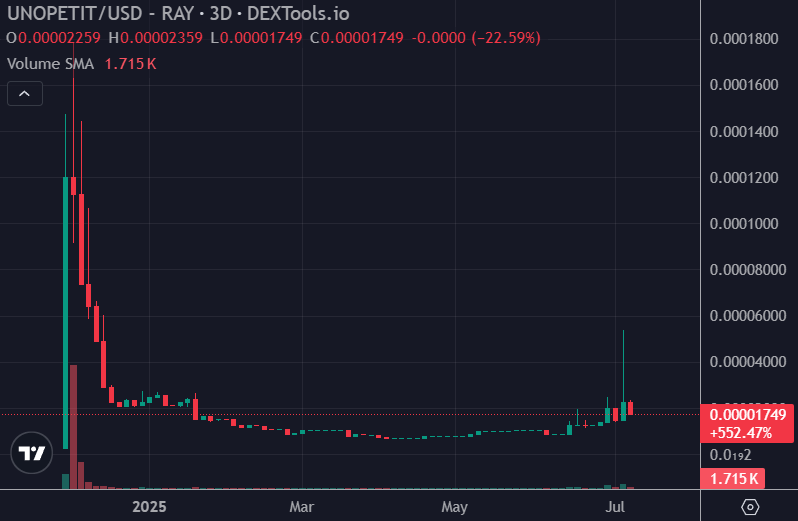This screenshot has height=521, width=798.
Task: Click the 0.0001200 price axis label
Action: click(x=744, y=178)
